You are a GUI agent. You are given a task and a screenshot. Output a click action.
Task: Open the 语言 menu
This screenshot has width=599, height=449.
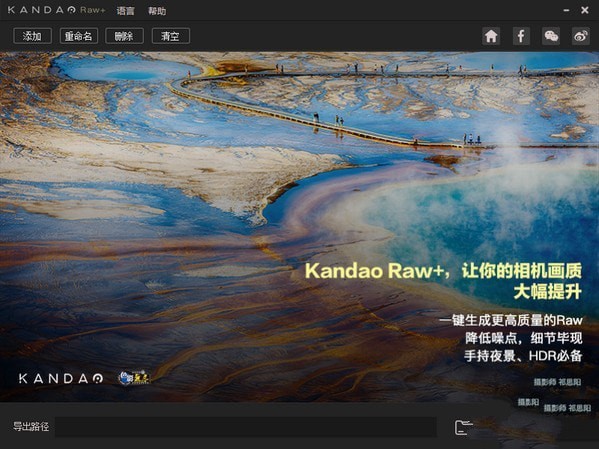[126, 11]
